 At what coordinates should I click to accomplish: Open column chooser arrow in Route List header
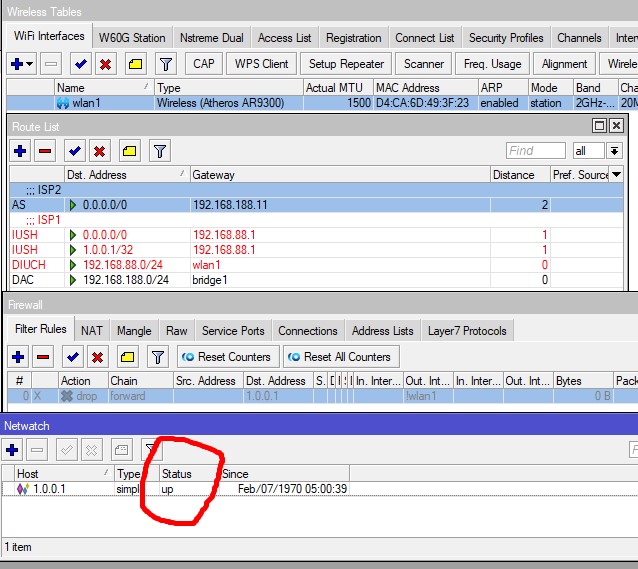[x=616, y=175]
